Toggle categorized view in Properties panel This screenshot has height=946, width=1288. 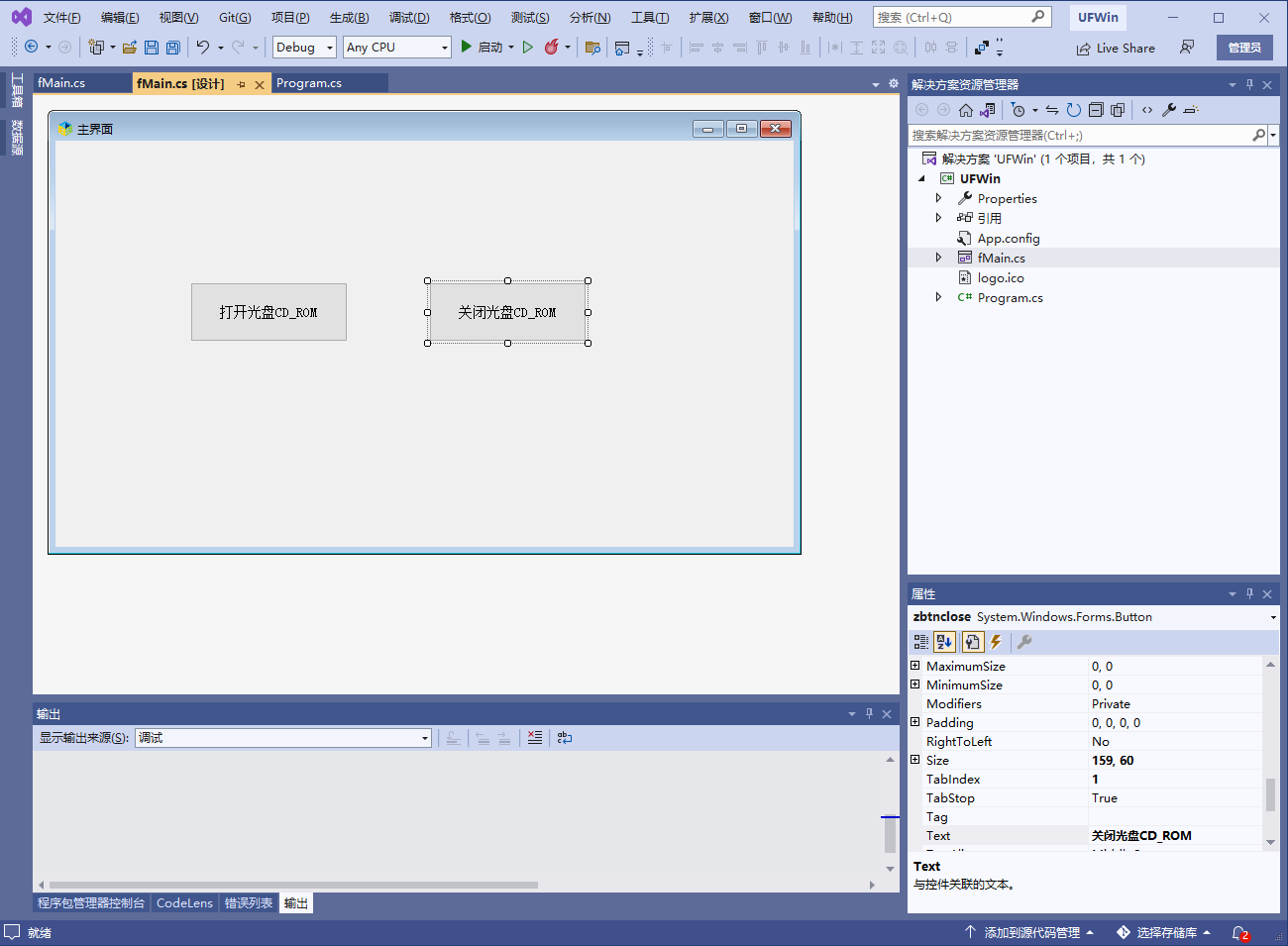(921, 642)
